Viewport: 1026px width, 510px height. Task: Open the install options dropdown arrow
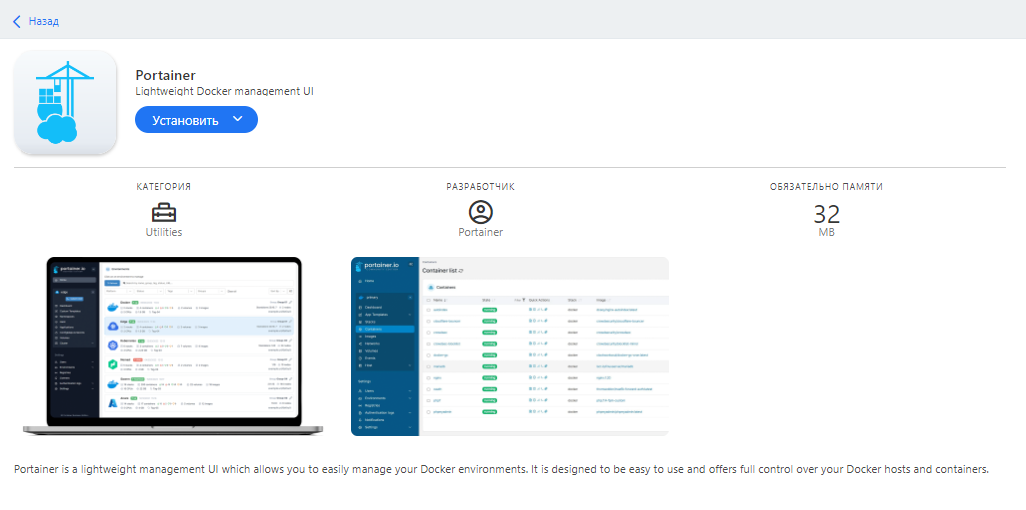coord(238,119)
